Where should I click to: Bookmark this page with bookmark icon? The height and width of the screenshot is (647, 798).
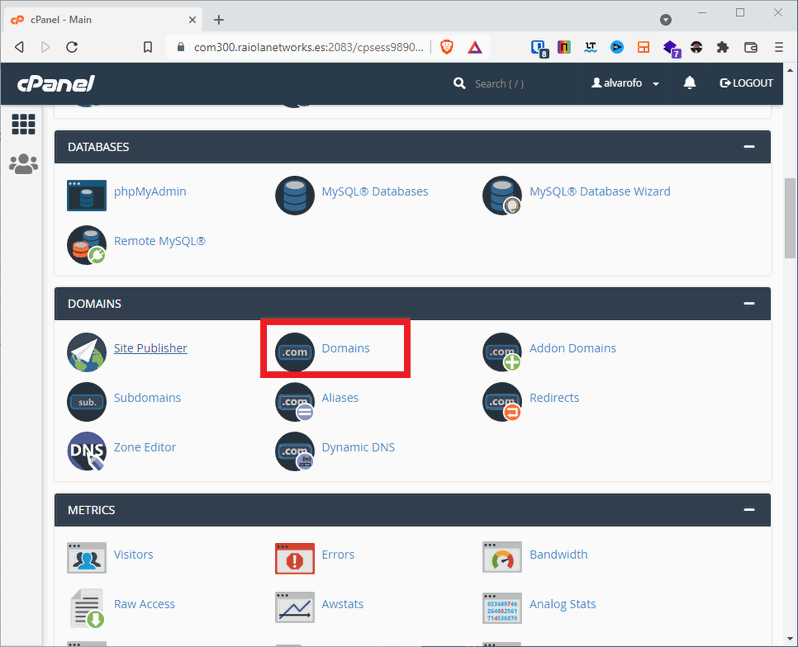148,47
